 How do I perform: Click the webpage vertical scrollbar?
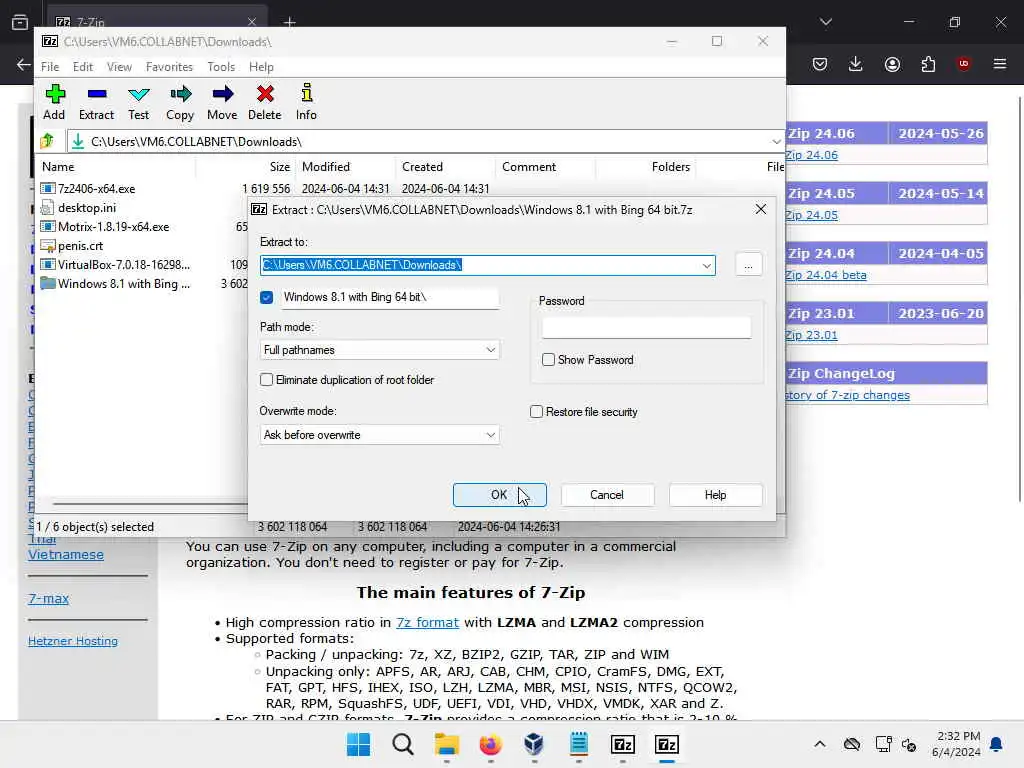pyautogui.click(x=1019, y=299)
